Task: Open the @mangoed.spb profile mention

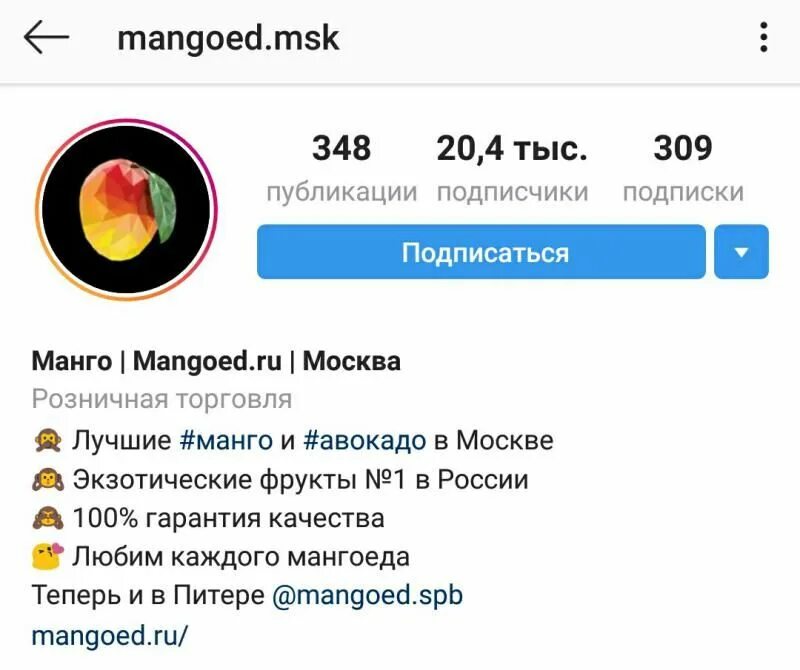Action: (367, 596)
